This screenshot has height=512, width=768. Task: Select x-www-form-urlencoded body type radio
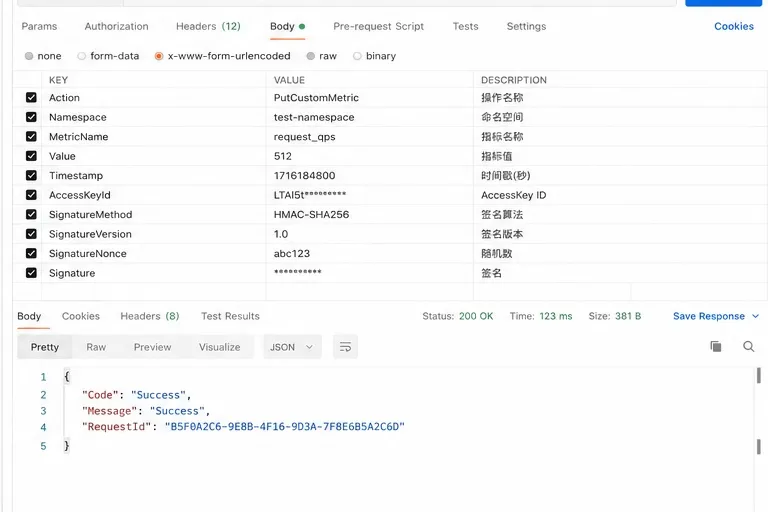(159, 56)
